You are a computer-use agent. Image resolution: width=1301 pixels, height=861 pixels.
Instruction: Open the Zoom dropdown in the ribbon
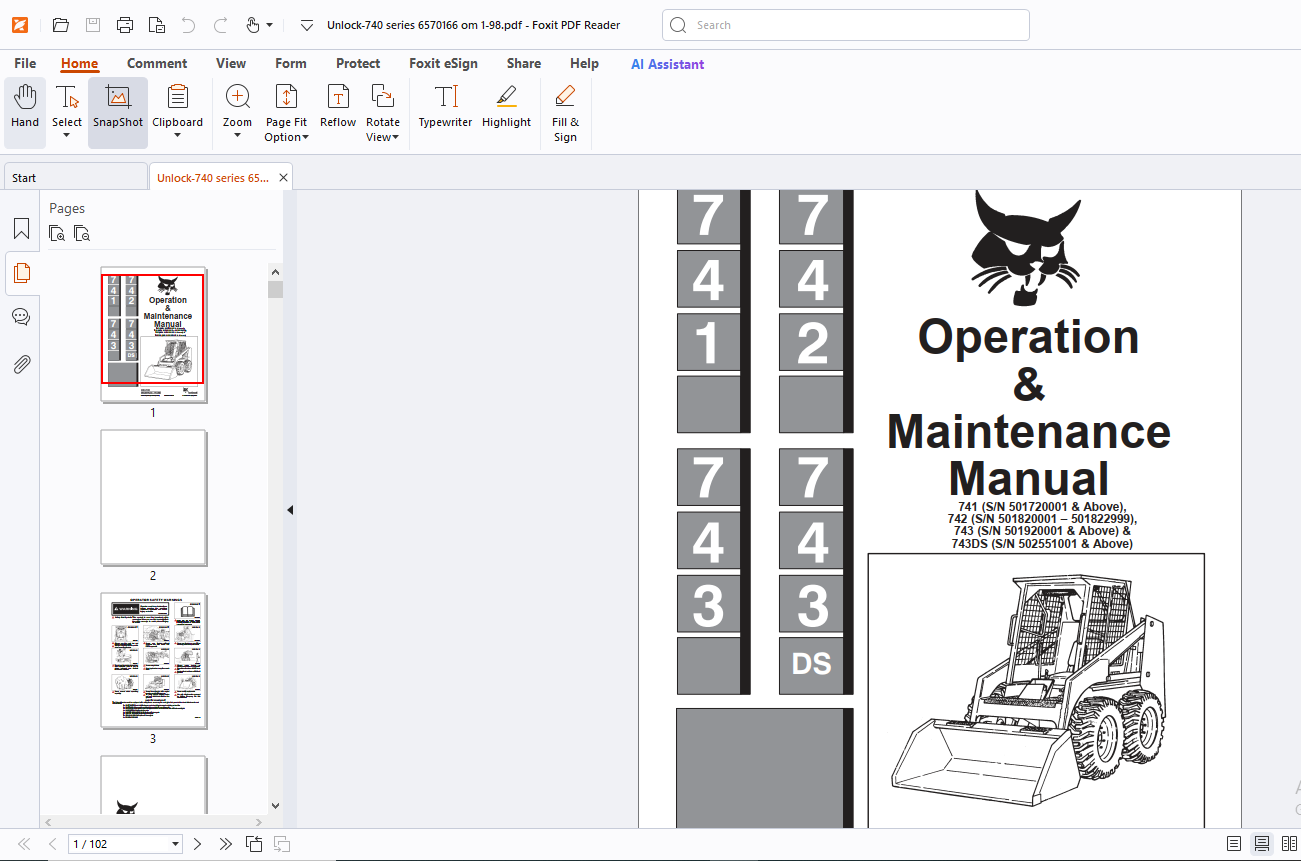pos(237,136)
